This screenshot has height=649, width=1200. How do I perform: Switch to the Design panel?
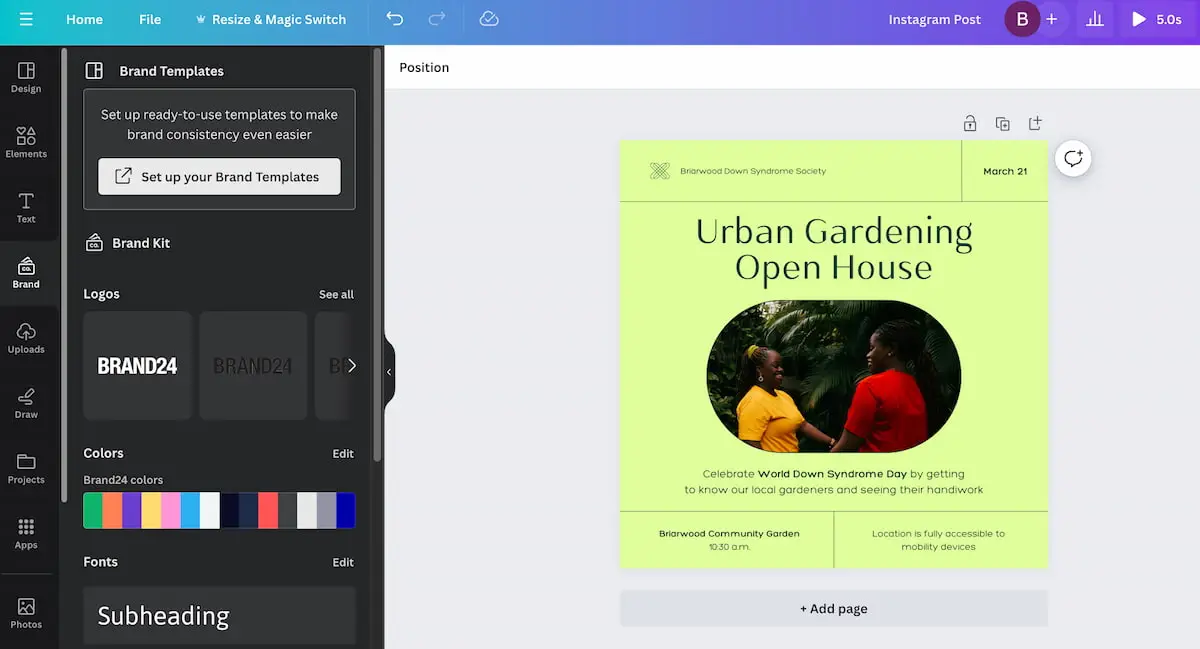(x=26, y=75)
